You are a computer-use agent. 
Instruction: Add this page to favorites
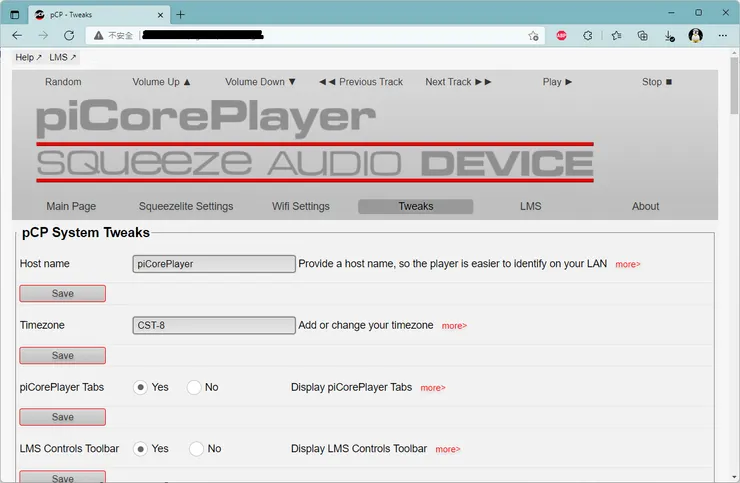(533, 35)
